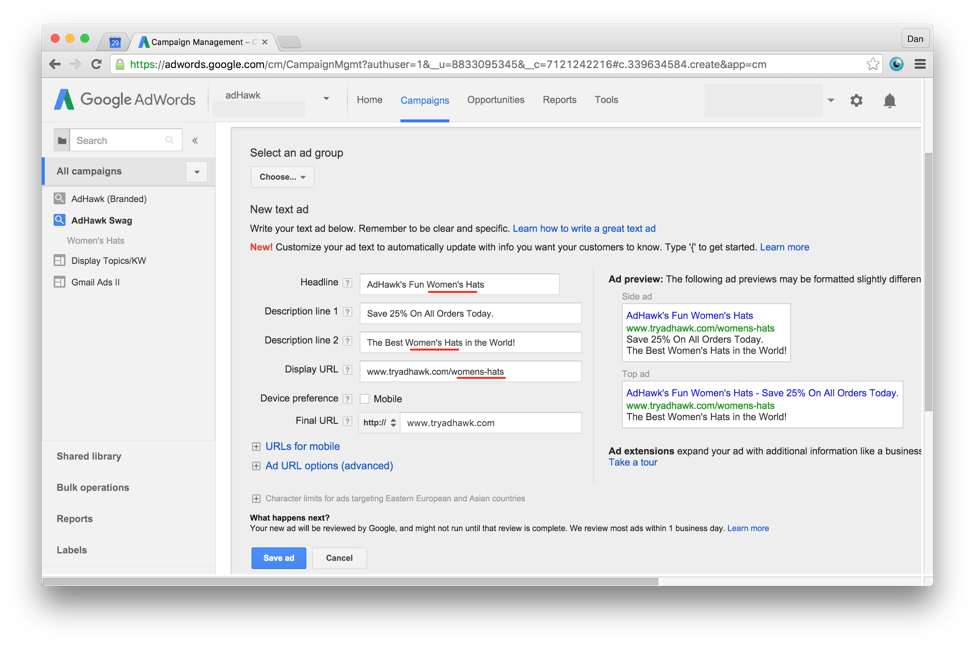Click the horizontal scrollbar at page bottom
The height and width of the screenshot is (646, 975).
pos(351,582)
